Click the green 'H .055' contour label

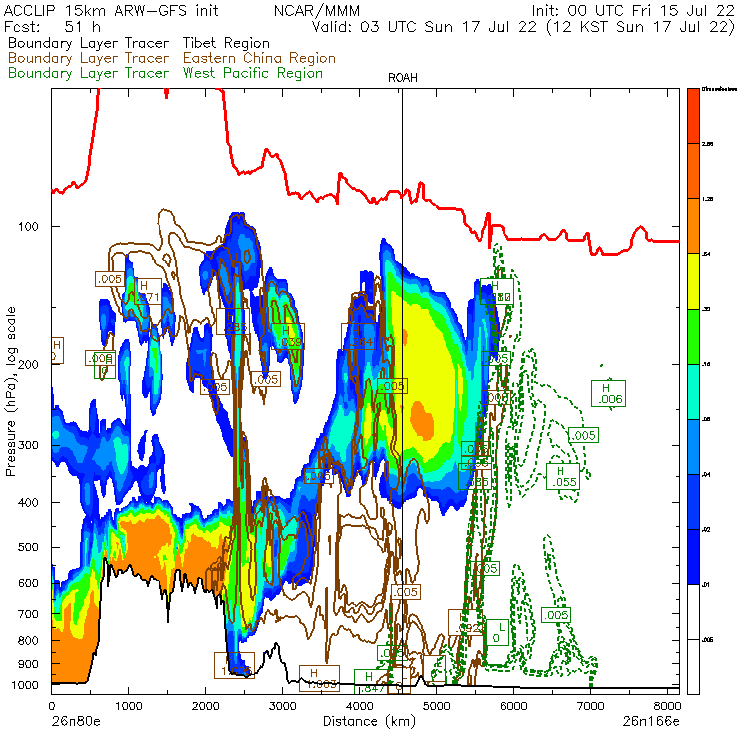tap(563, 477)
